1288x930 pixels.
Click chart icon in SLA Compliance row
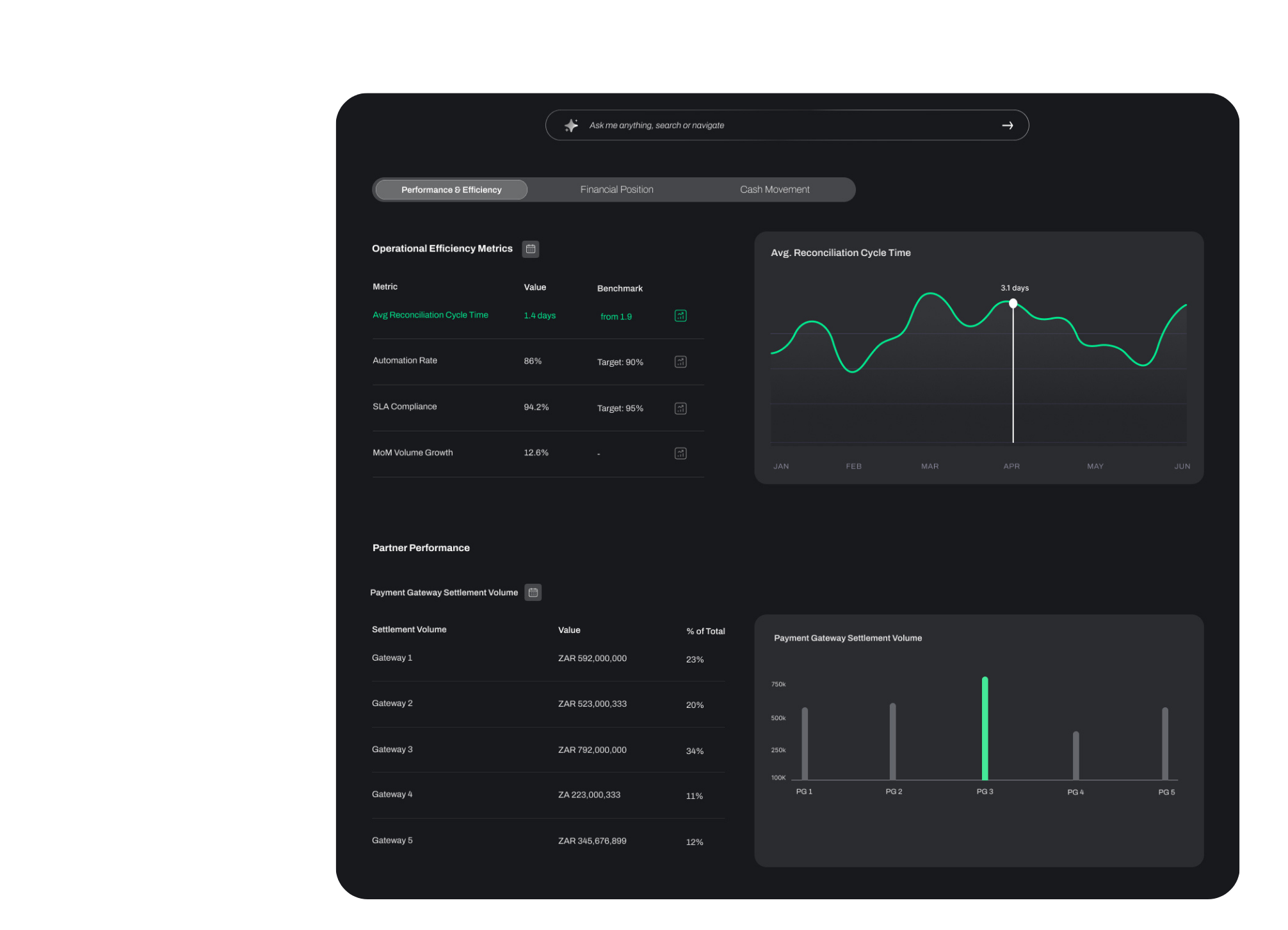(x=680, y=408)
